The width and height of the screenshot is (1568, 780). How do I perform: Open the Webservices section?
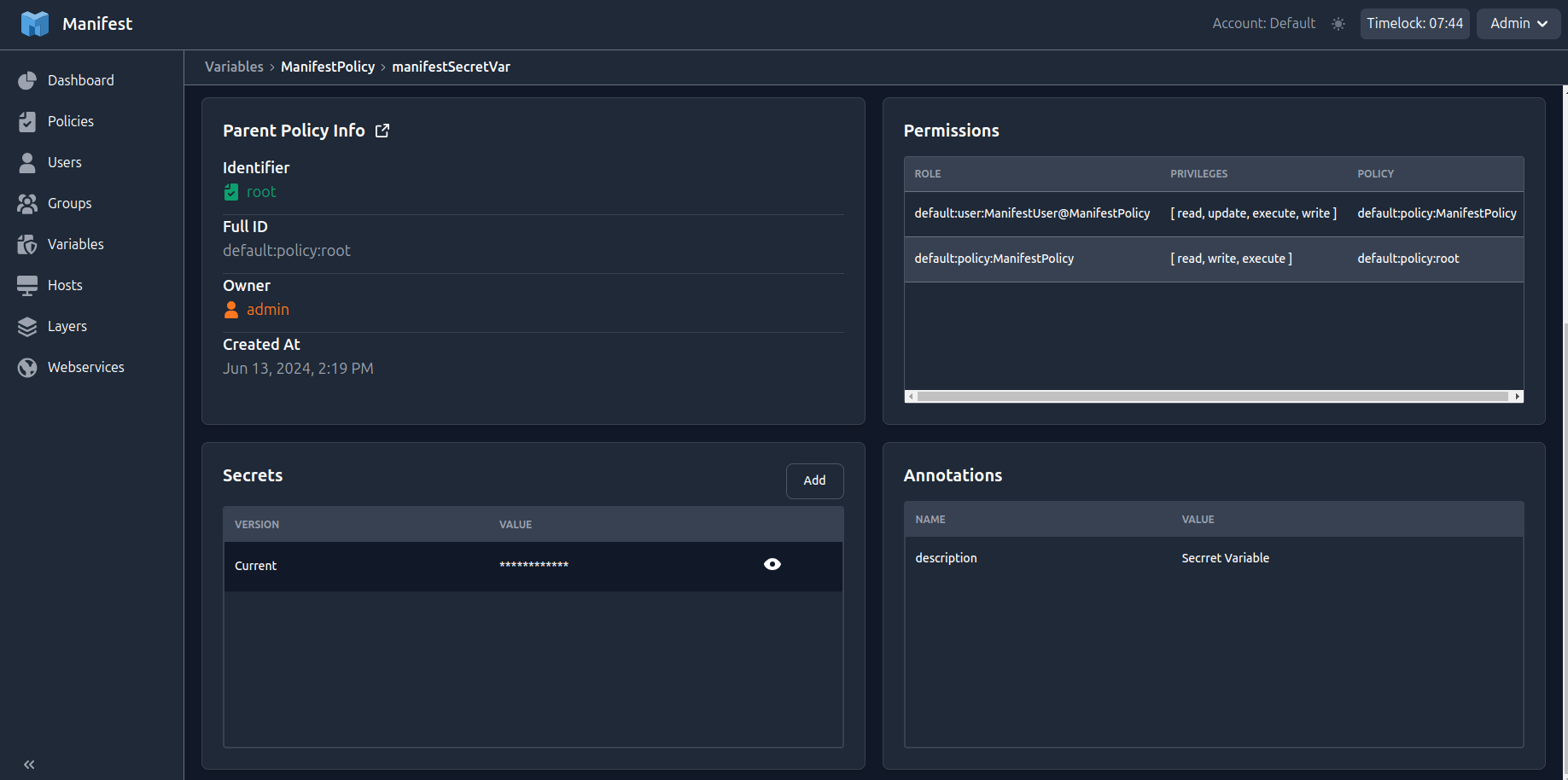pos(86,367)
